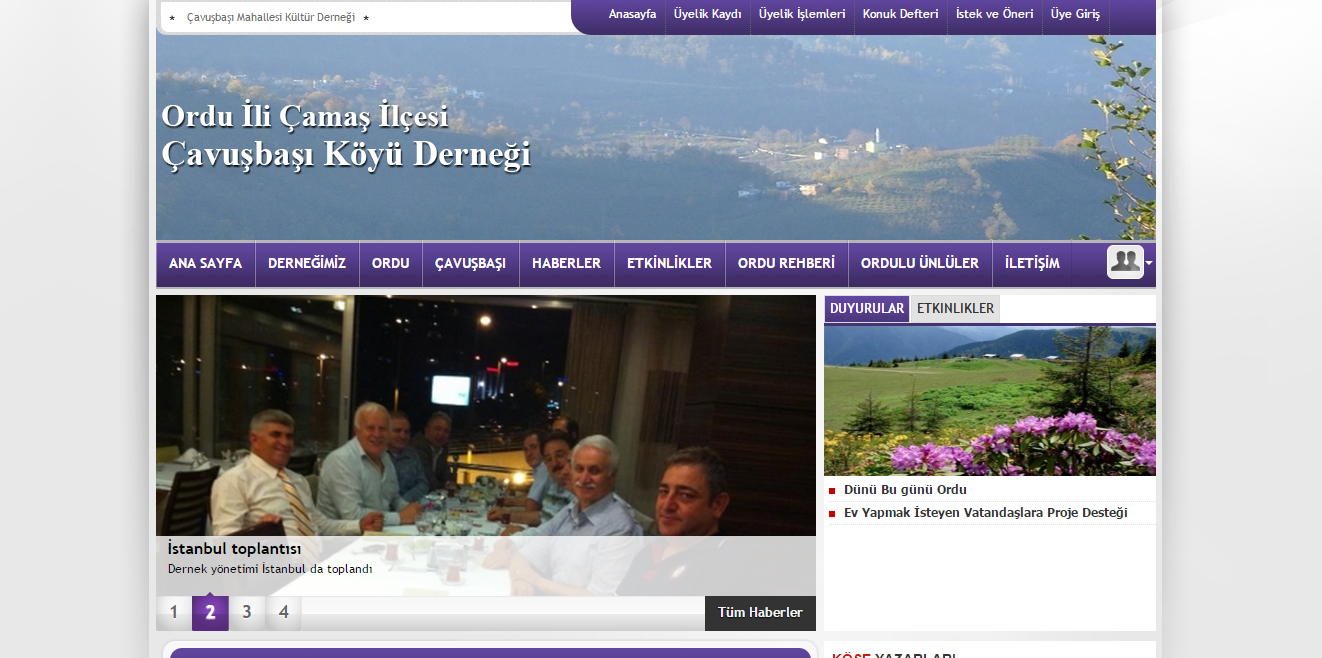This screenshot has height=658, width=1322.
Task: Open the DERNEĞİMİZ menu item
Action: click(x=306, y=264)
